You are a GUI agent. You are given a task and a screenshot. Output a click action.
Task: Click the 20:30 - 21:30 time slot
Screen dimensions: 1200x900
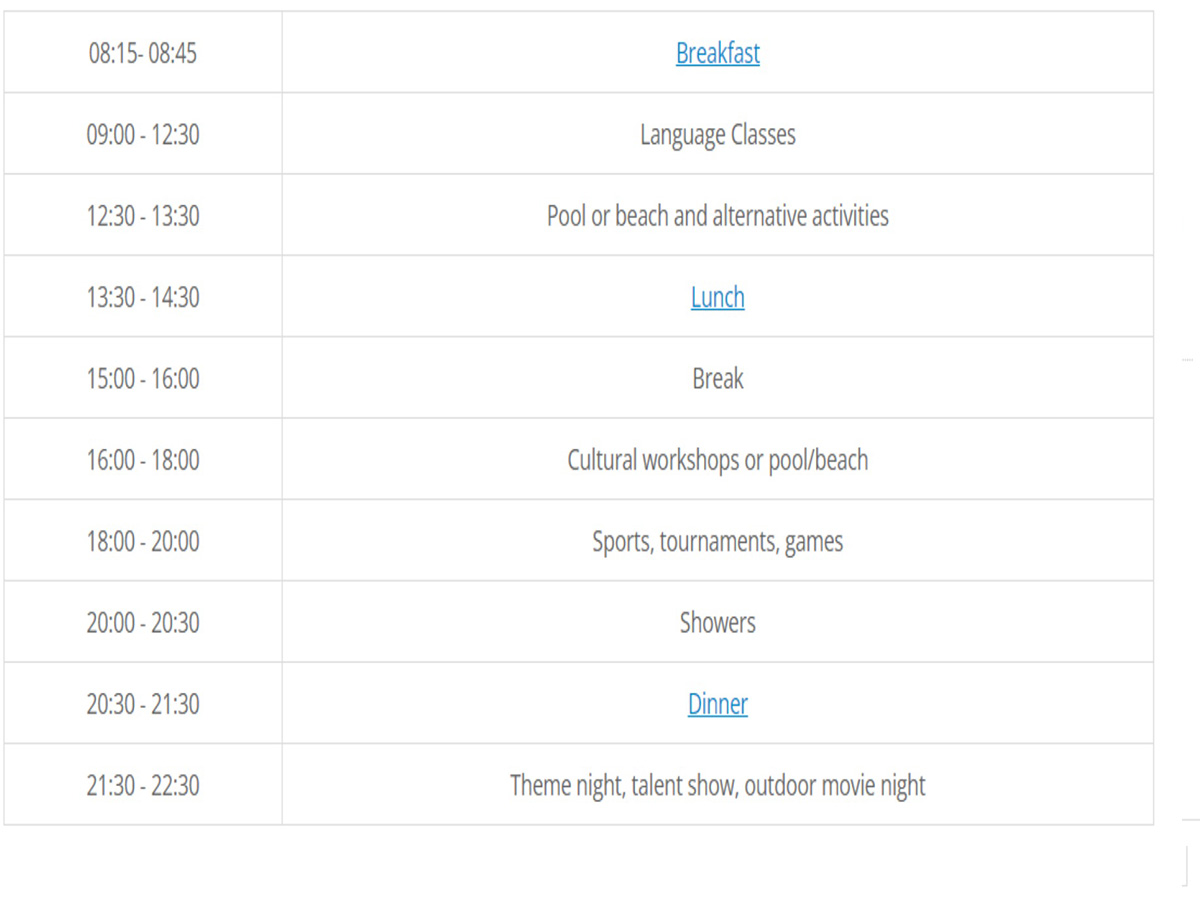143,704
